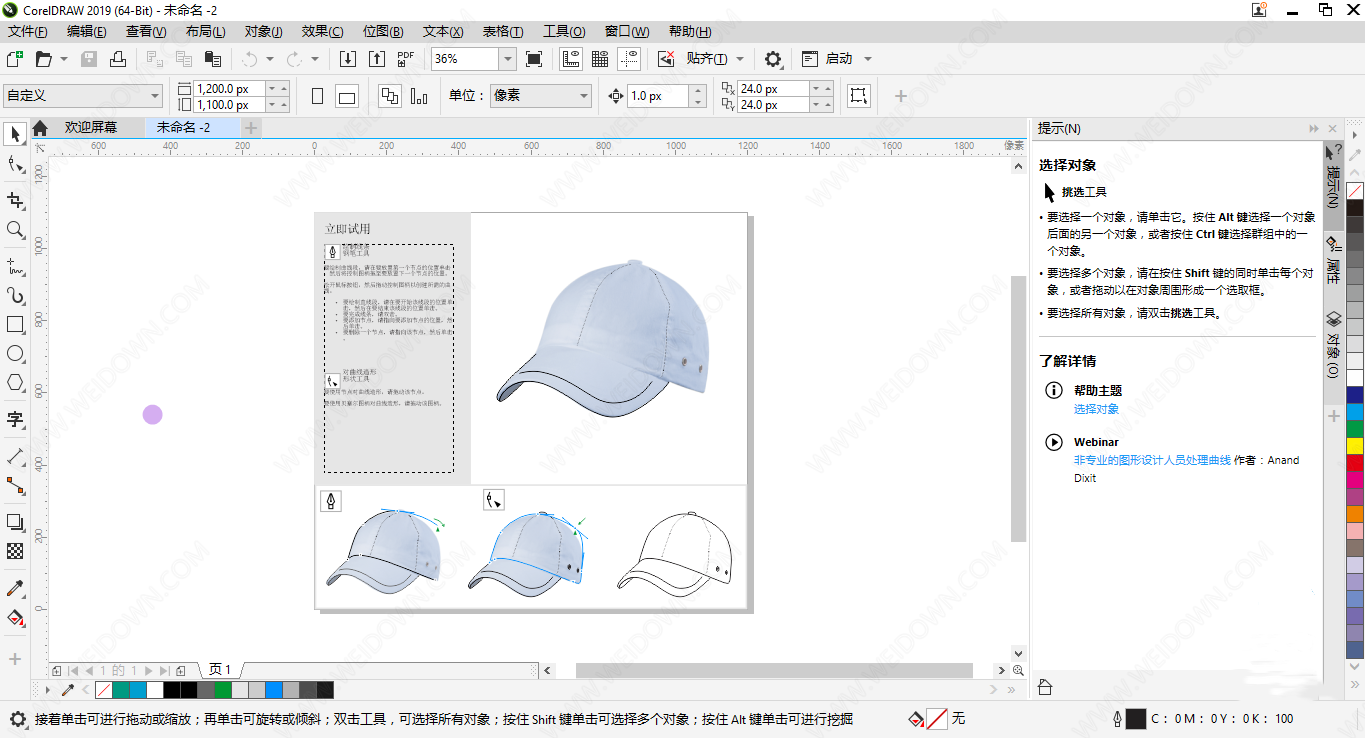Toggle apply layout to current page

[419, 96]
